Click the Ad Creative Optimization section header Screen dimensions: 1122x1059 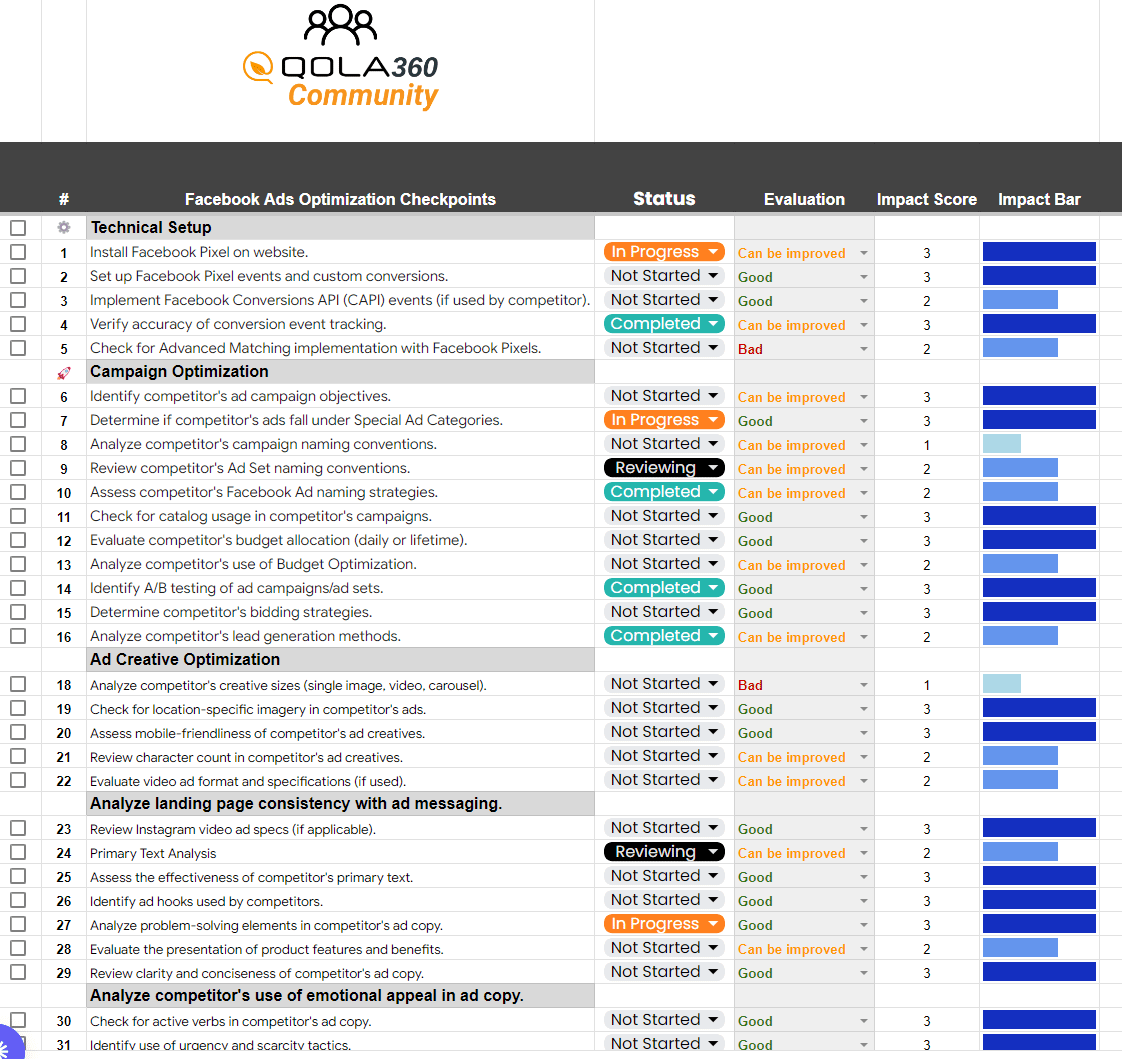[341, 659]
